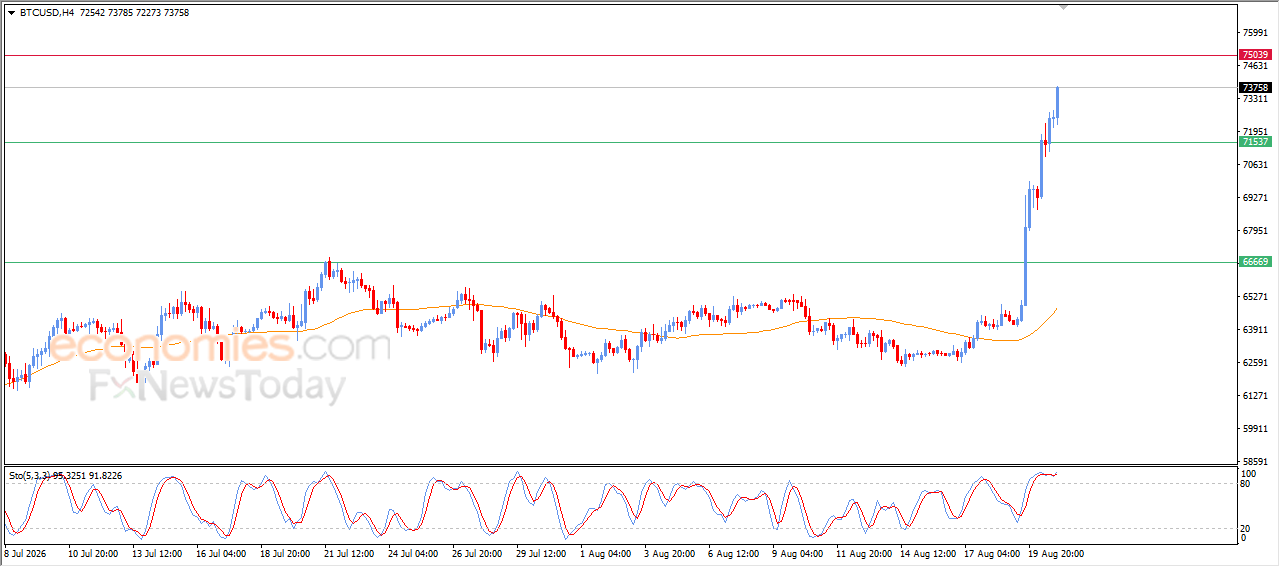
Task: Select the BTCUSD,H4 chart title text
Action: click(46, 13)
